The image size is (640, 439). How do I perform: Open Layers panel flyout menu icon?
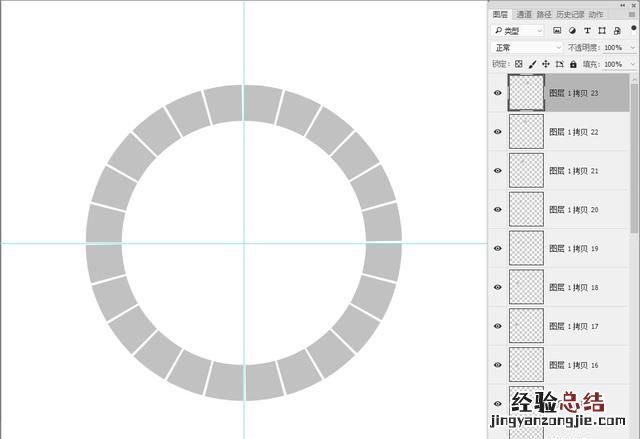click(632, 14)
